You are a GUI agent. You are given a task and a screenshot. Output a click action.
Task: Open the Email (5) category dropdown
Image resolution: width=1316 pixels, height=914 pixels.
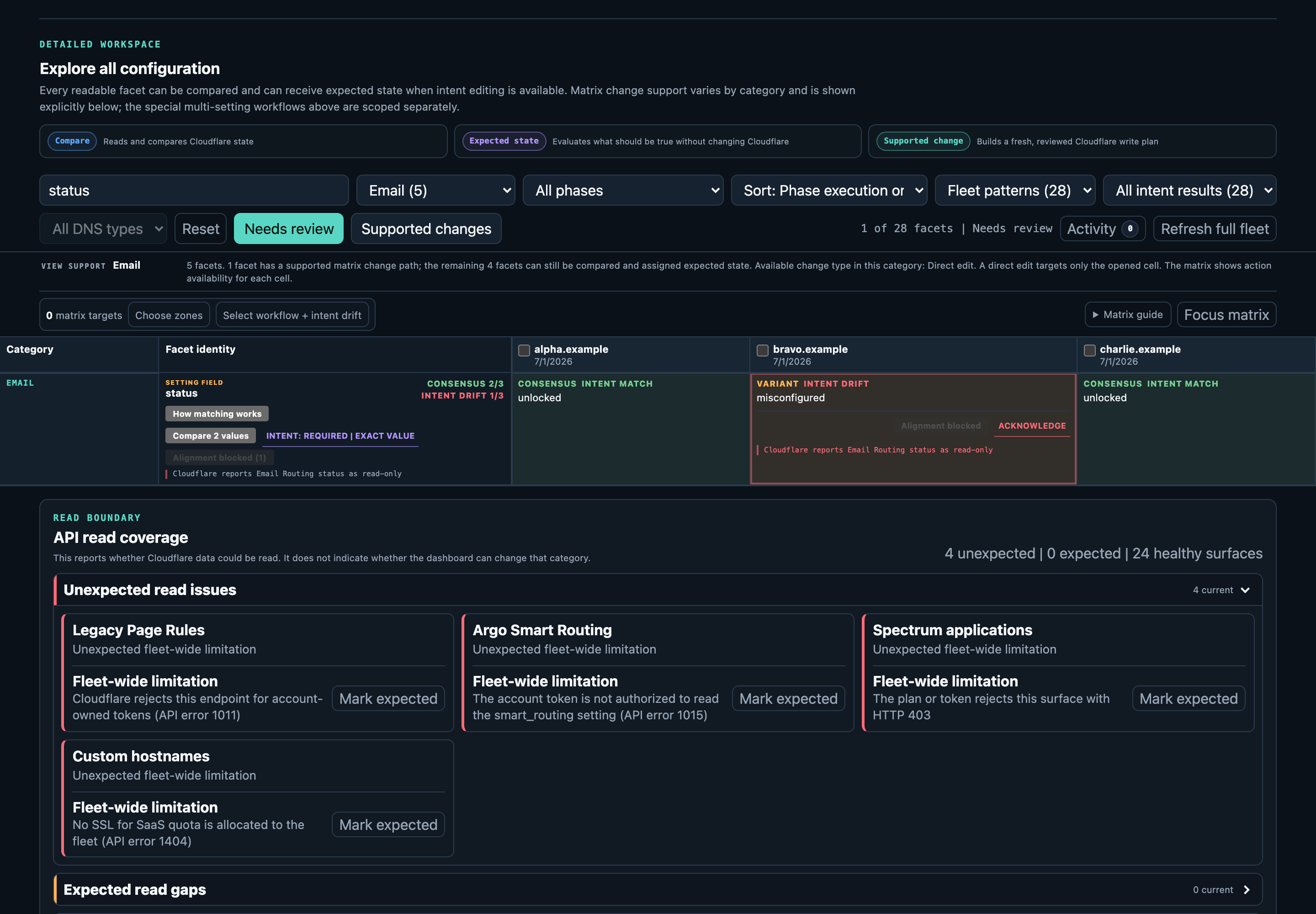point(435,190)
